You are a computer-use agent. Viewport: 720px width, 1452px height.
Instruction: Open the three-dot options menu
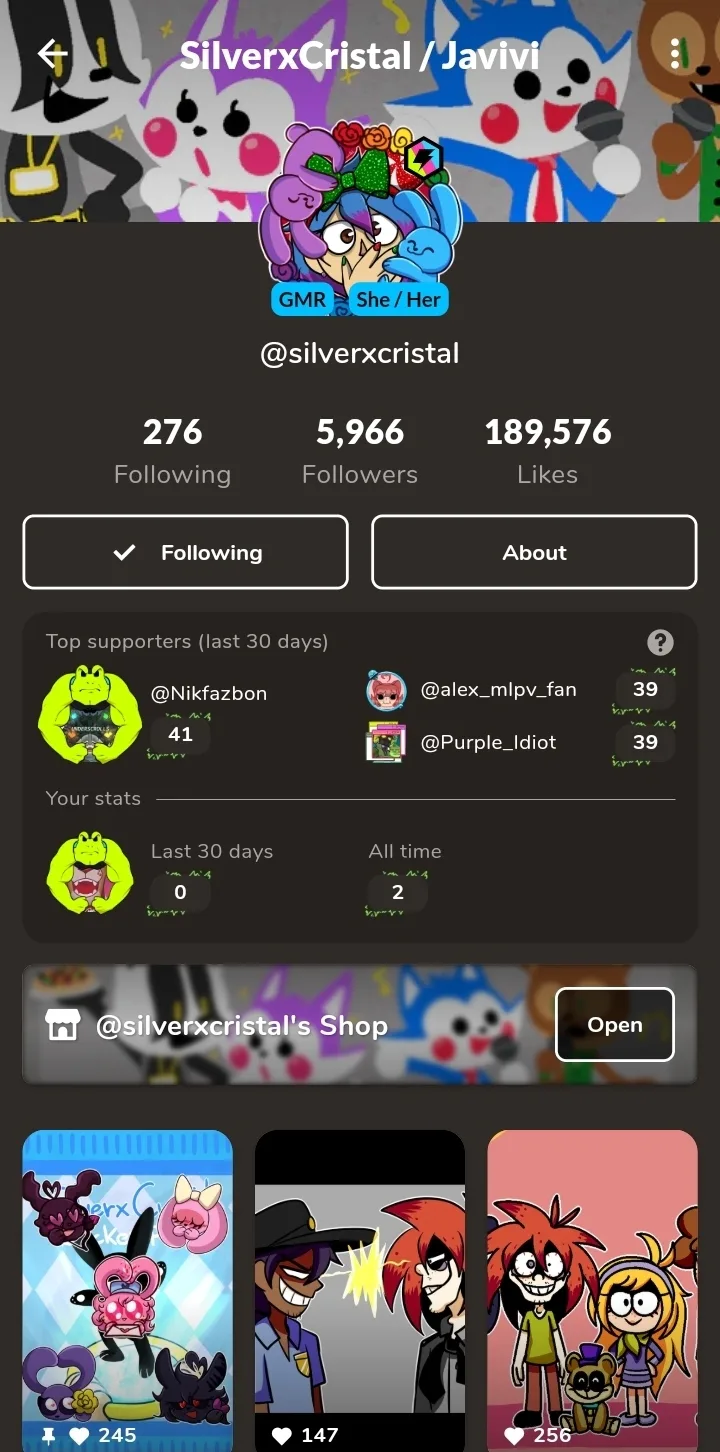tap(676, 54)
